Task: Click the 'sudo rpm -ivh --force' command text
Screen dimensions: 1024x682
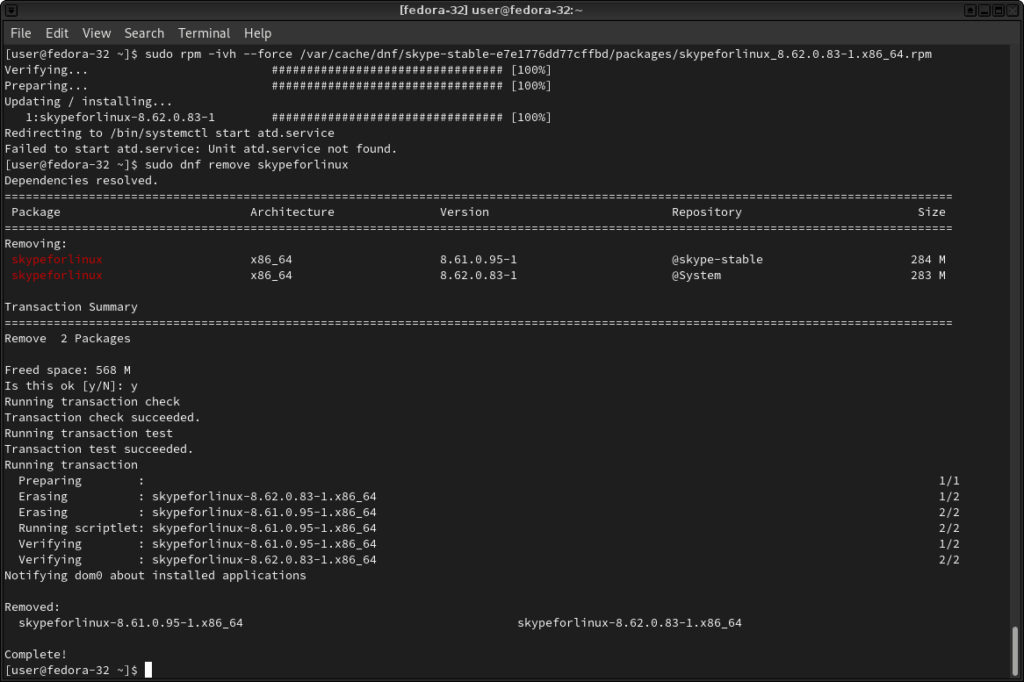Action: click(218, 54)
